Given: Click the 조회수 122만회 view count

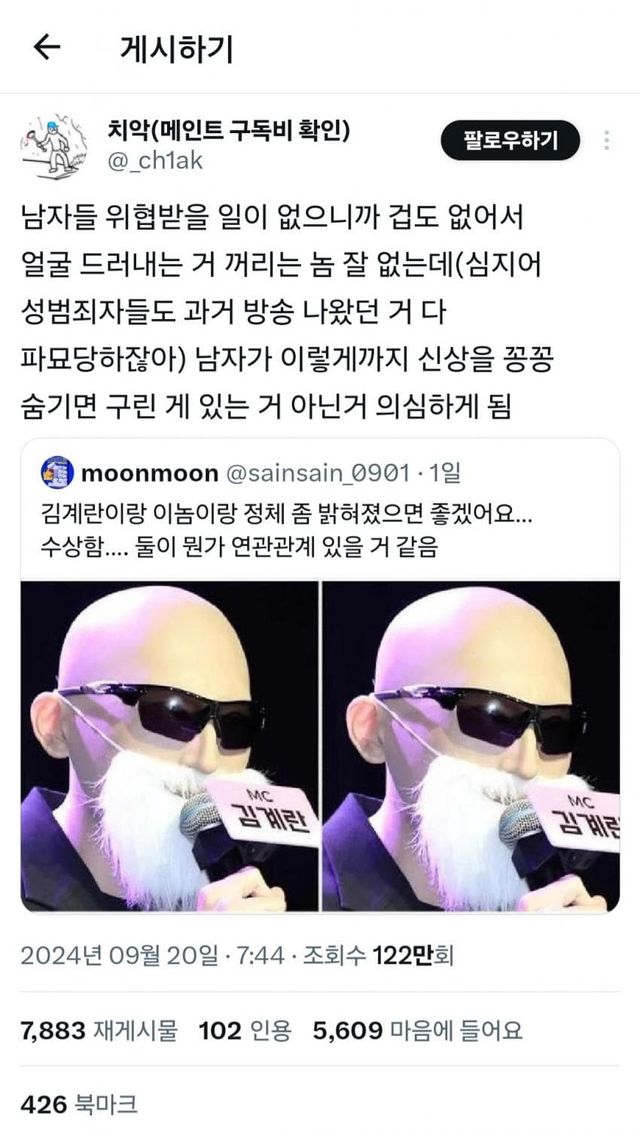Looking at the screenshot, I should pos(378,956).
